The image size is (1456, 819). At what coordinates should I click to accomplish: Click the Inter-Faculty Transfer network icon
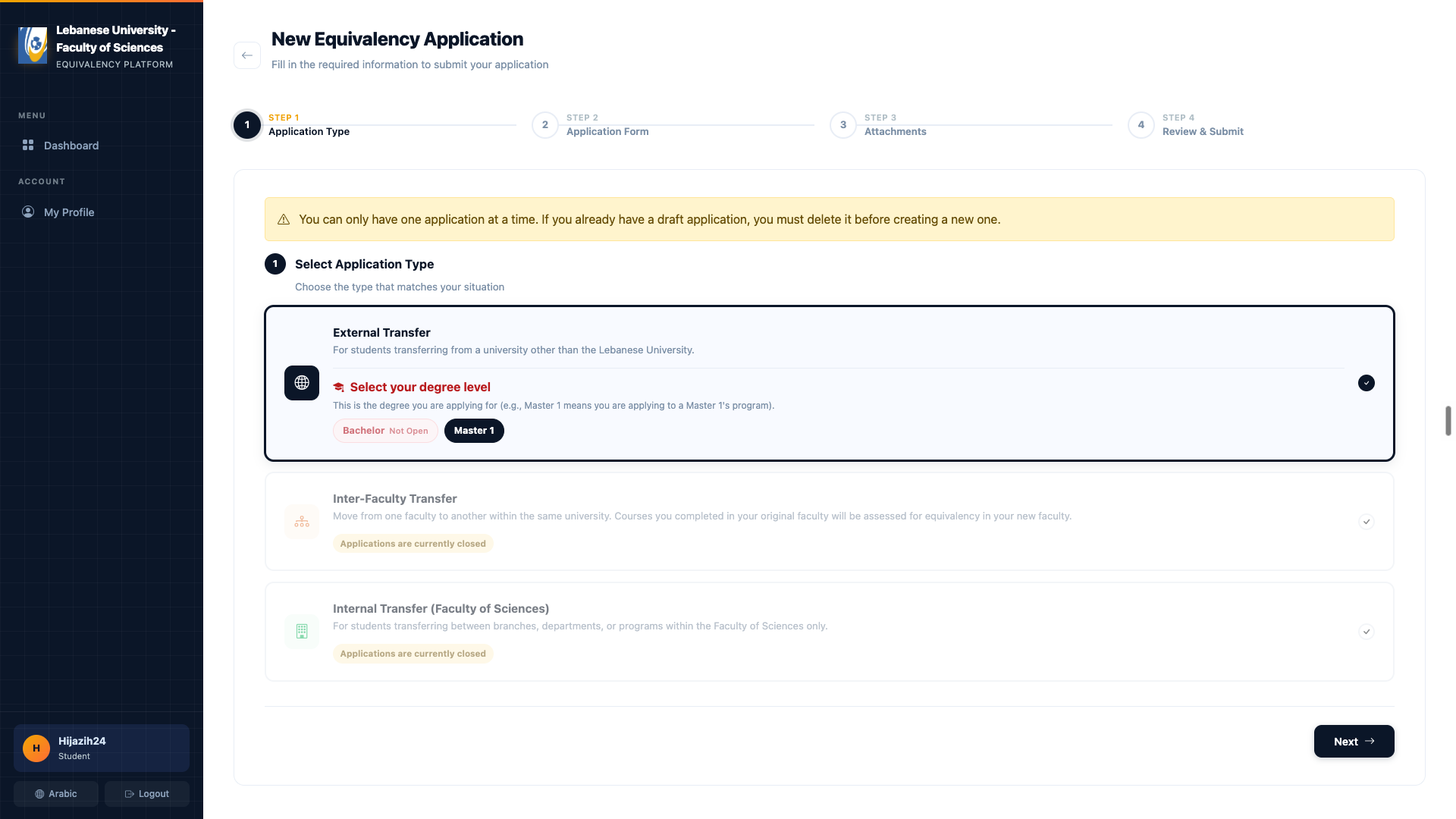[302, 522]
